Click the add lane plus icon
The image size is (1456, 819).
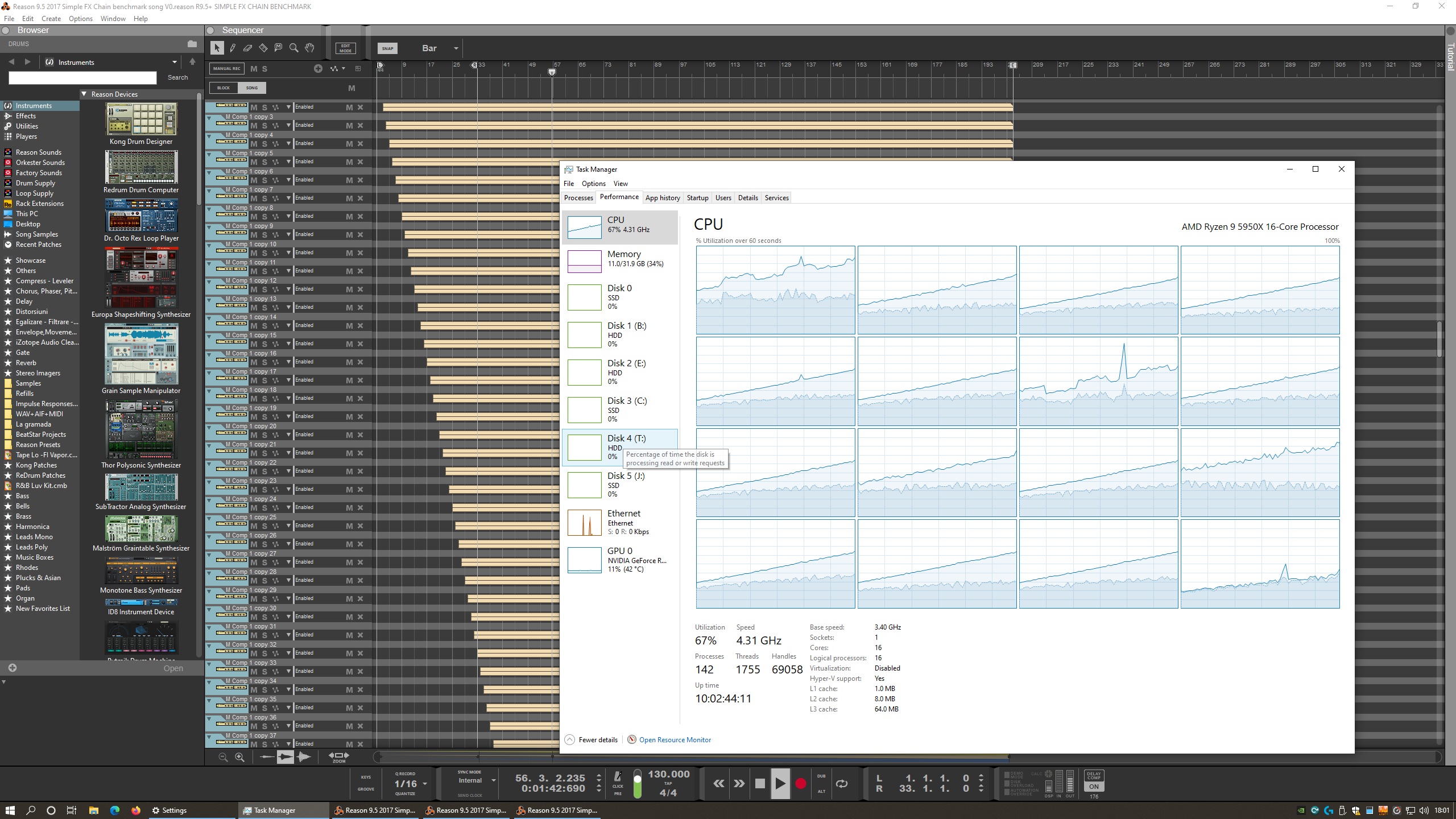(318, 68)
